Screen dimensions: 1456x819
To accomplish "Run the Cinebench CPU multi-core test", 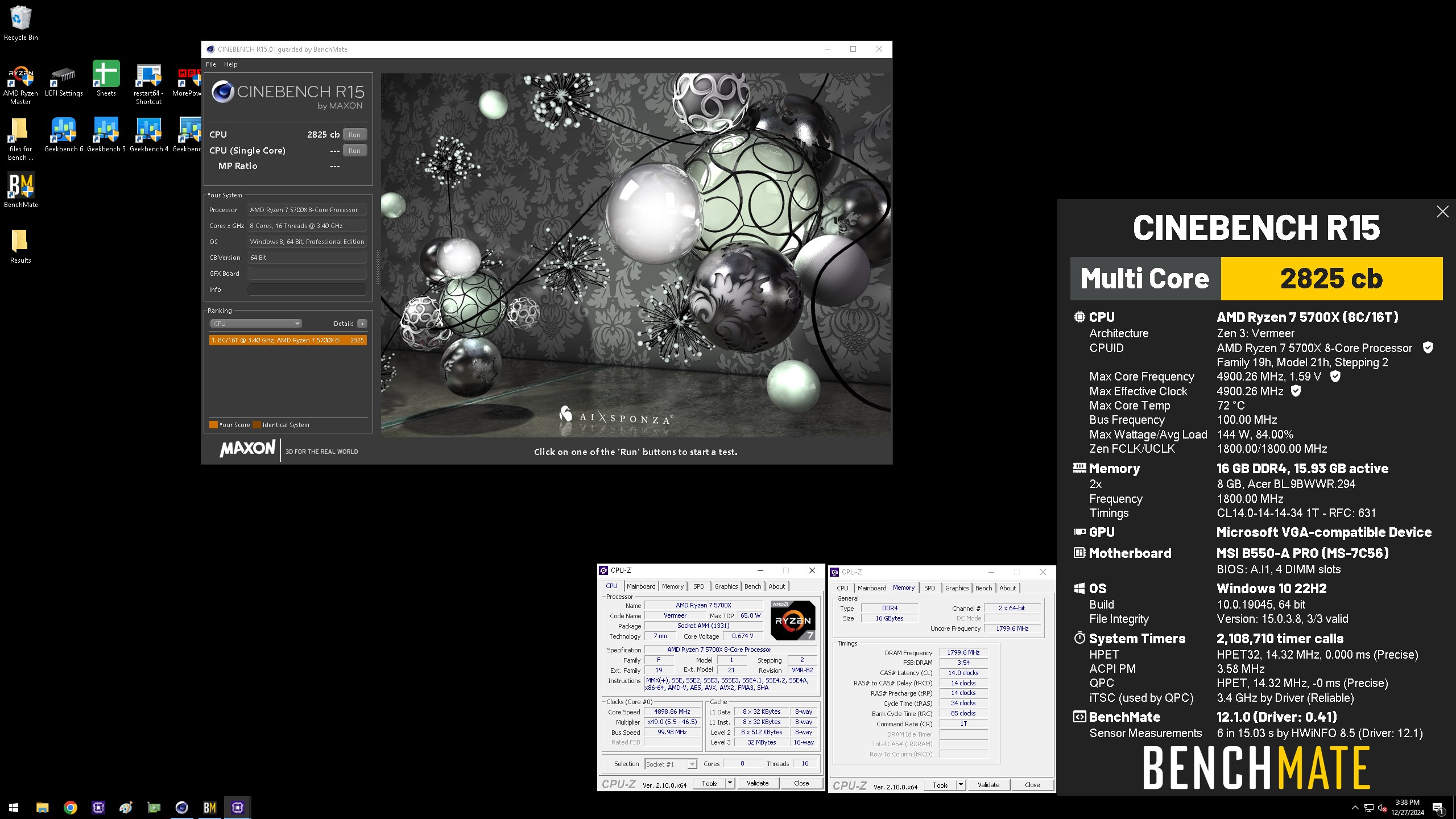I will coord(354,135).
